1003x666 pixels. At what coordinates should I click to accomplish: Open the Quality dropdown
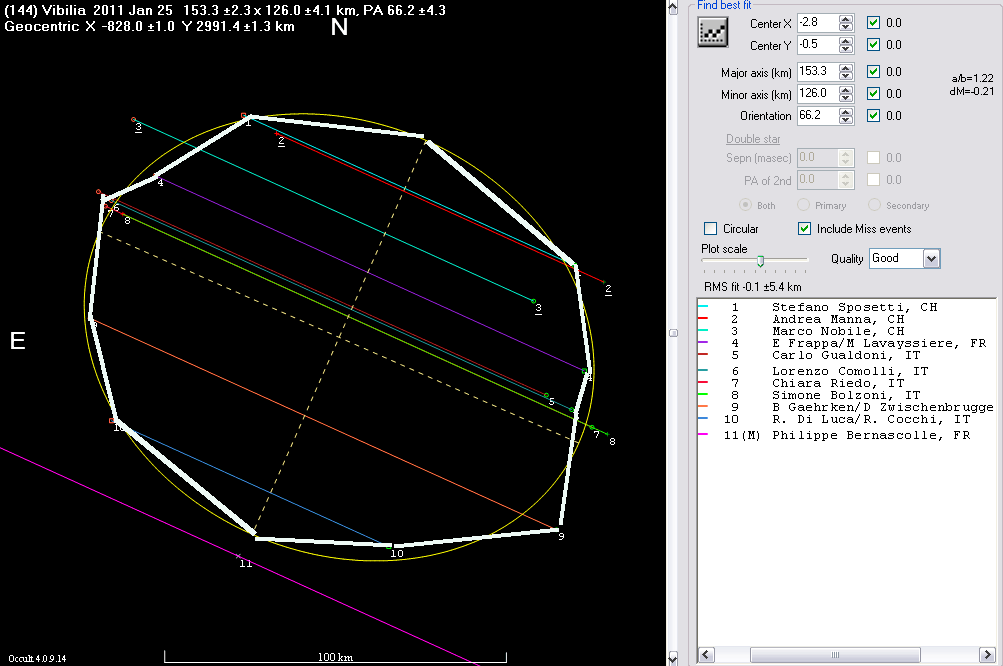click(x=932, y=259)
